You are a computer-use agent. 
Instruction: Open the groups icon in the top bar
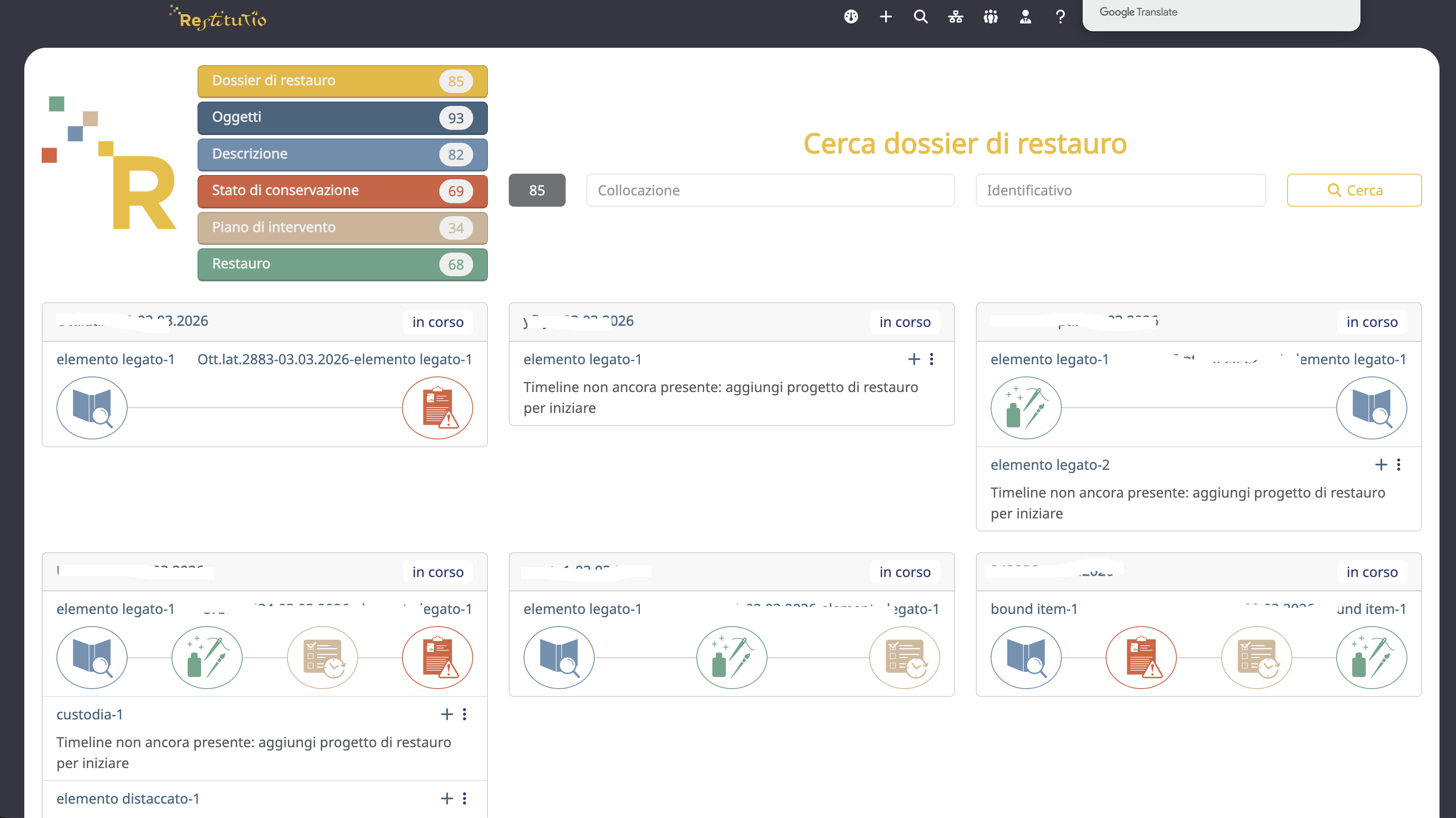pos(990,17)
